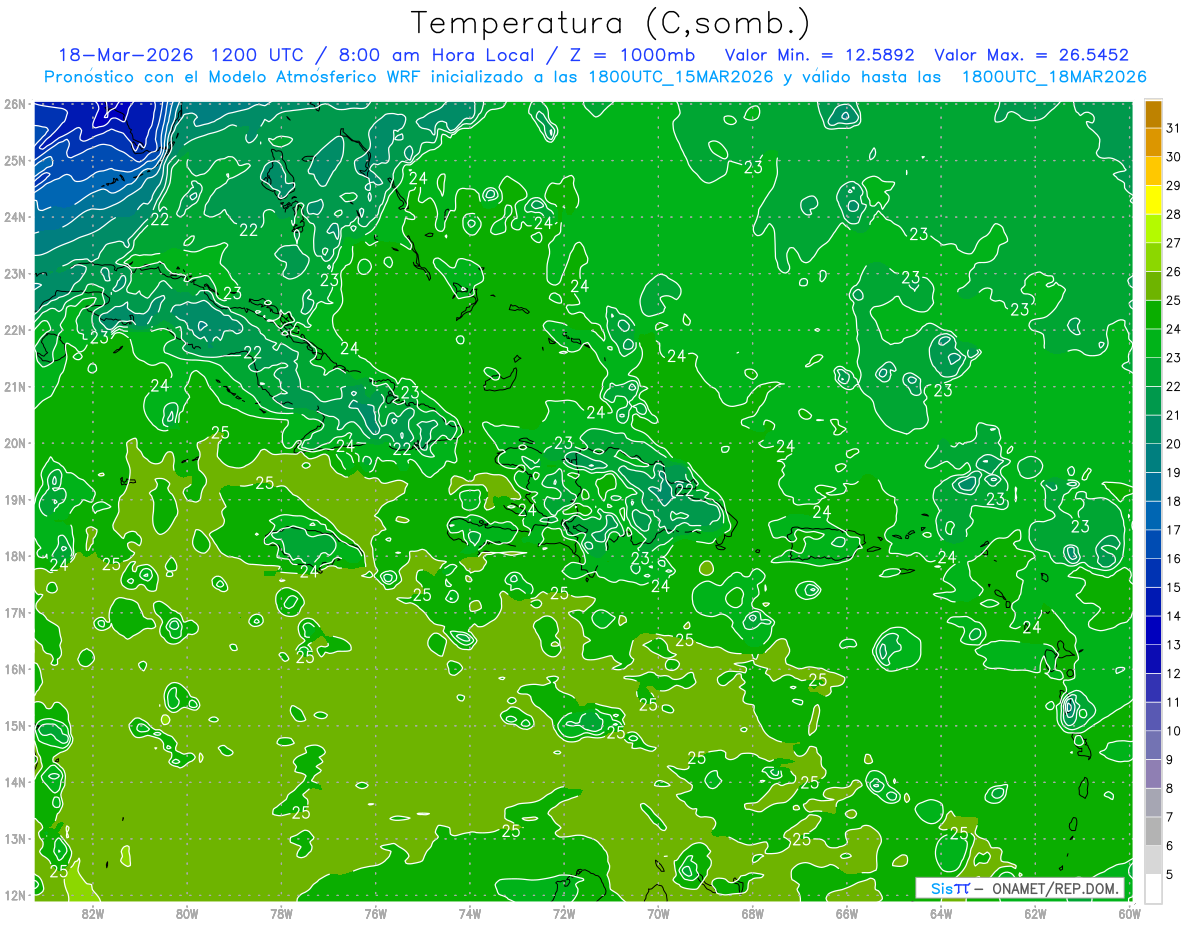Viewport: 1200px width, 927px height.
Task: Click the "62W" longitude axis label
Action: (1036, 913)
